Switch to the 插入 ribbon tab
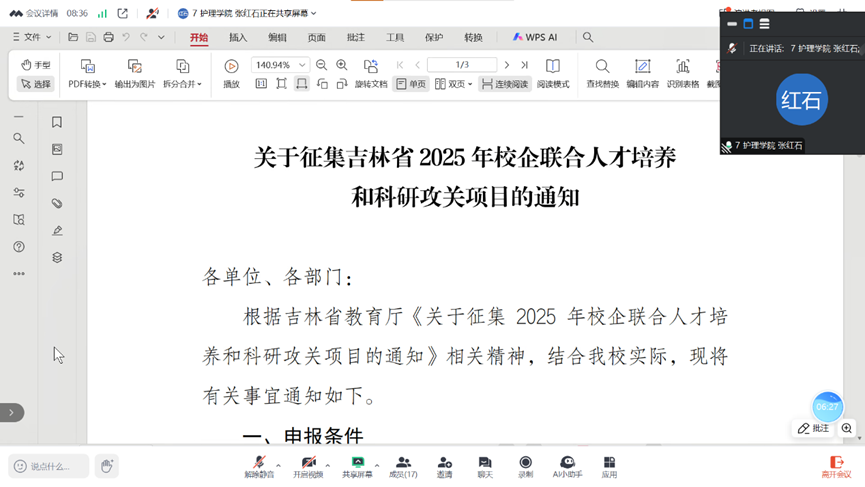The width and height of the screenshot is (865, 487). [238, 38]
